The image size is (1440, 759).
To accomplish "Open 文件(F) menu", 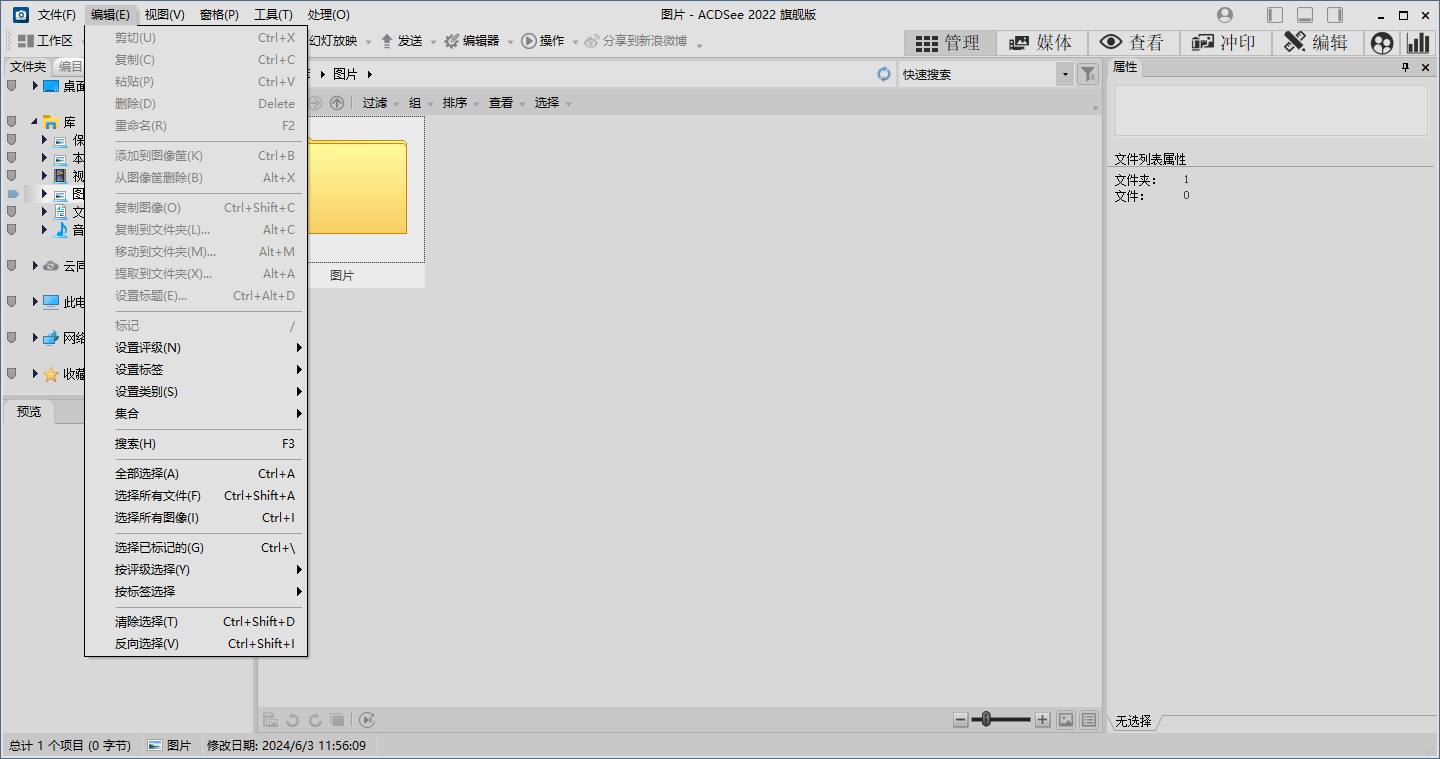I will [x=57, y=15].
